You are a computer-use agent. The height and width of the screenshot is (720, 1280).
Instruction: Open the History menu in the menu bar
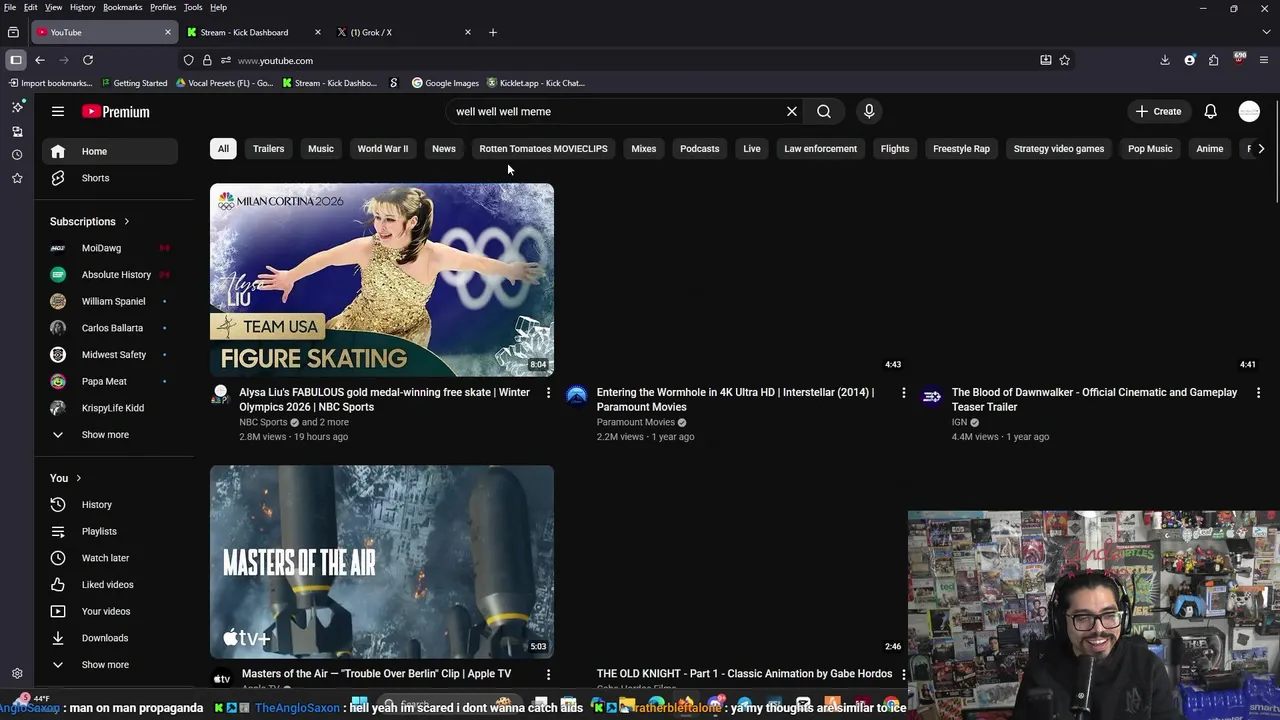click(x=83, y=7)
